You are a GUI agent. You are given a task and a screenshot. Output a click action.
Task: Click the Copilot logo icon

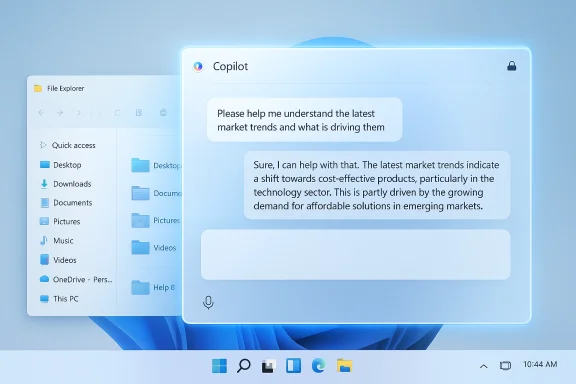[198, 67]
